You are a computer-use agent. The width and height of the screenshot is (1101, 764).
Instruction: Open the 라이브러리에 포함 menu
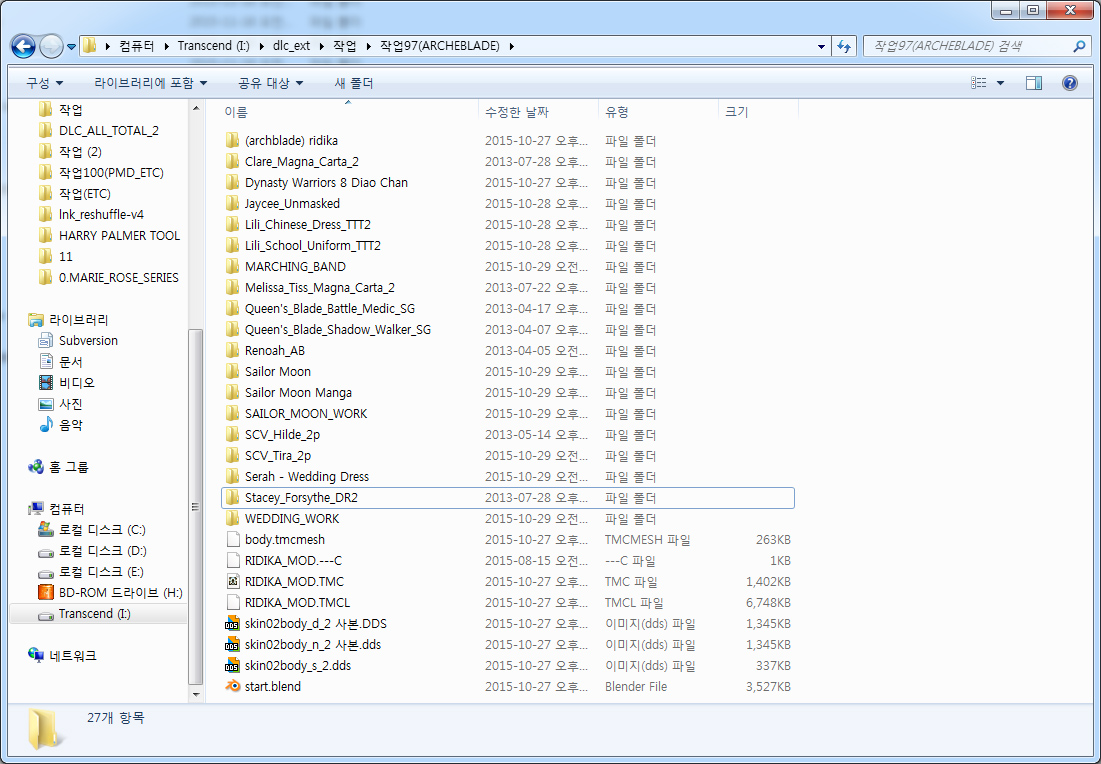pyautogui.click(x=150, y=83)
